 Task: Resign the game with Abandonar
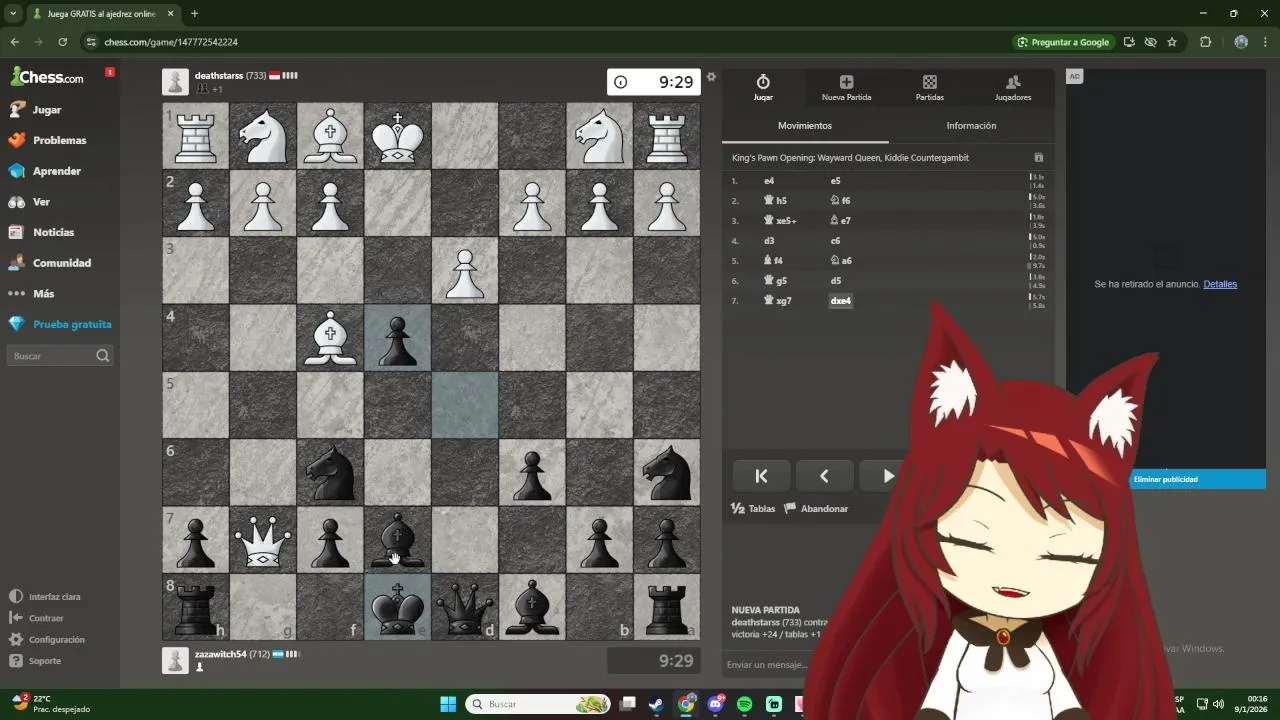[816, 509]
